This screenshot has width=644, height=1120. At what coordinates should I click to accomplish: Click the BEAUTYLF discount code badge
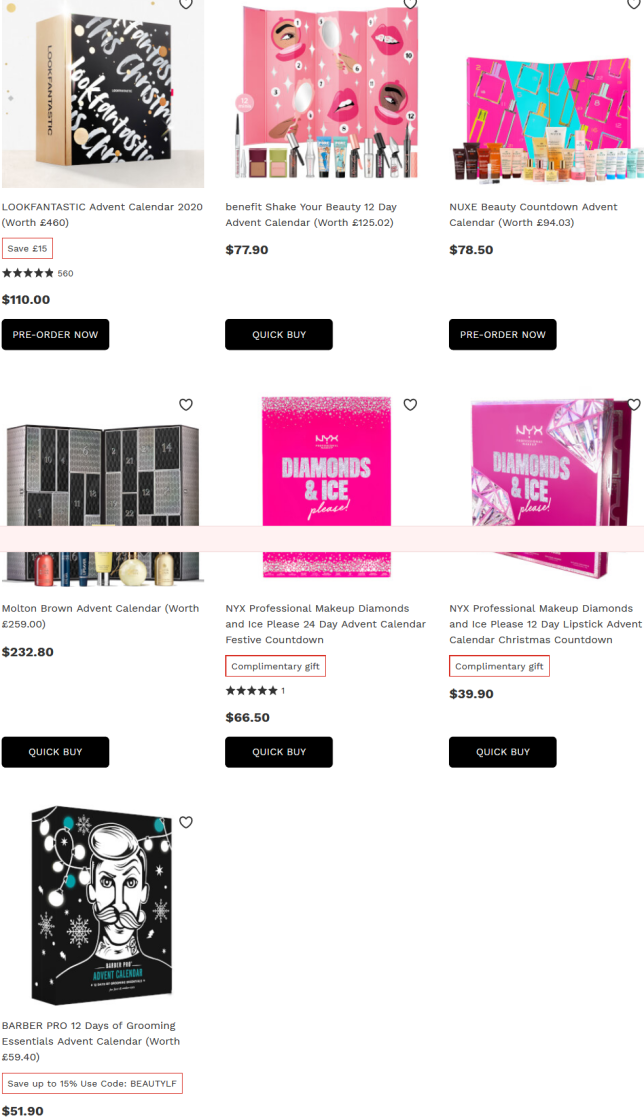click(x=92, y=1083)
